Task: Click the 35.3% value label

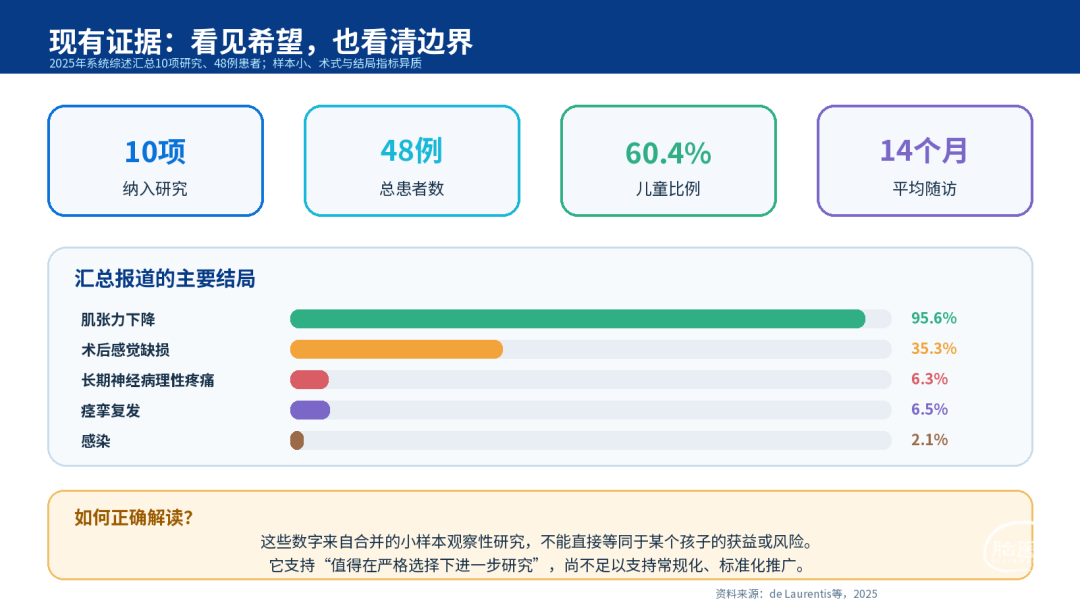Action: coord(933,348)
